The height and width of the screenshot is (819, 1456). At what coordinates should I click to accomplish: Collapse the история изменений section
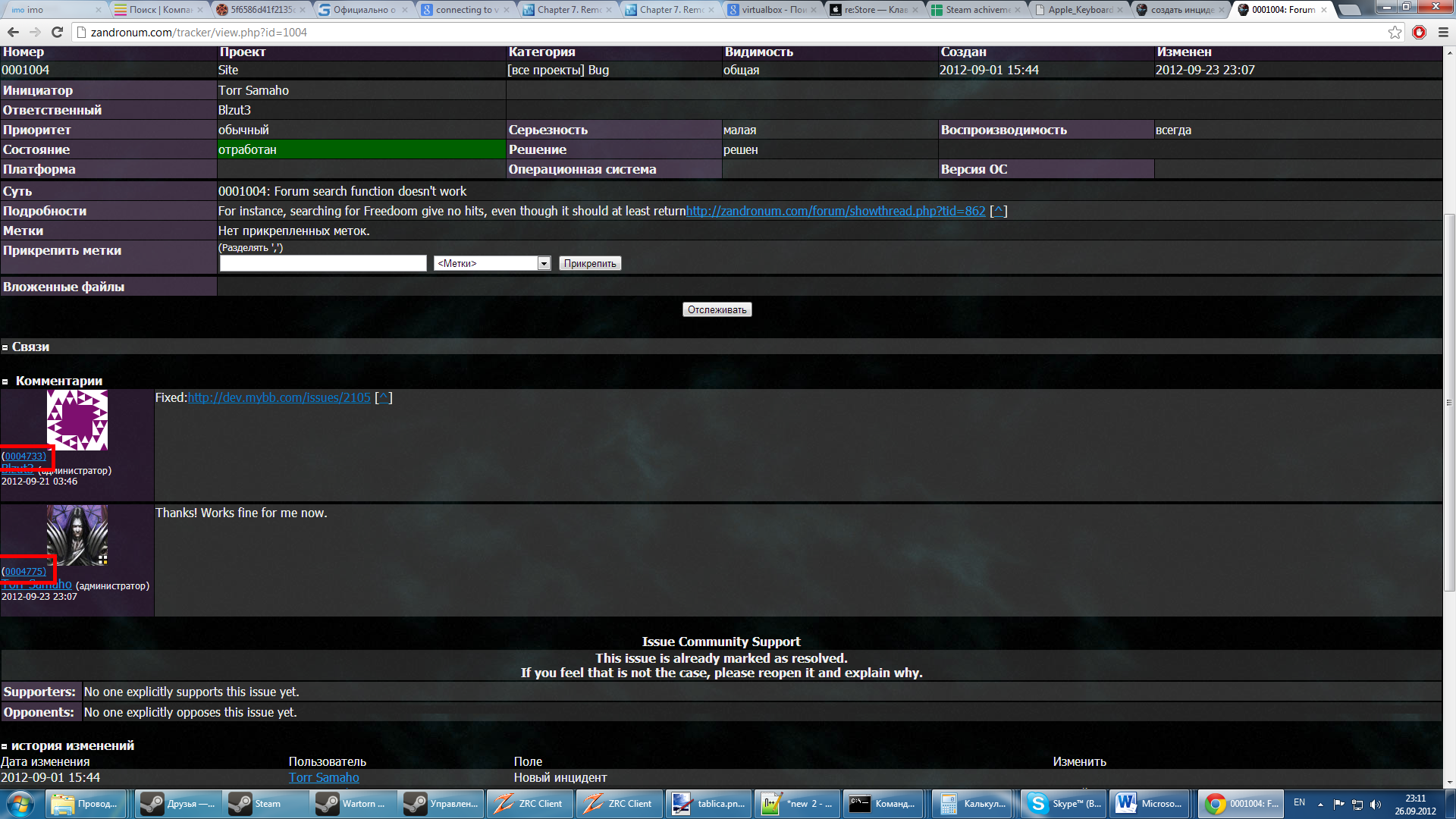coord(5,746)
